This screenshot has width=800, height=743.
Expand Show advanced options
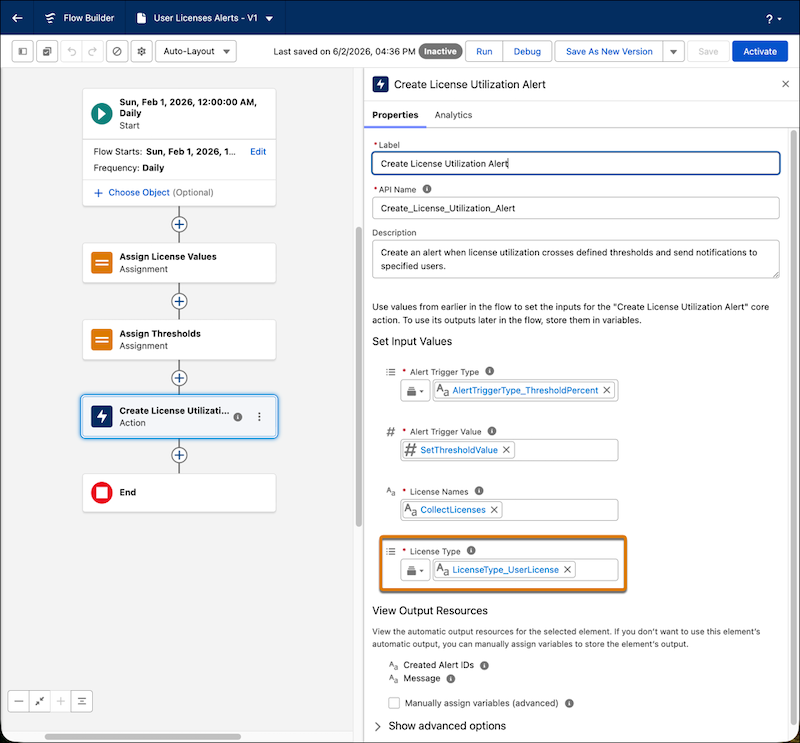click(440, 726)
